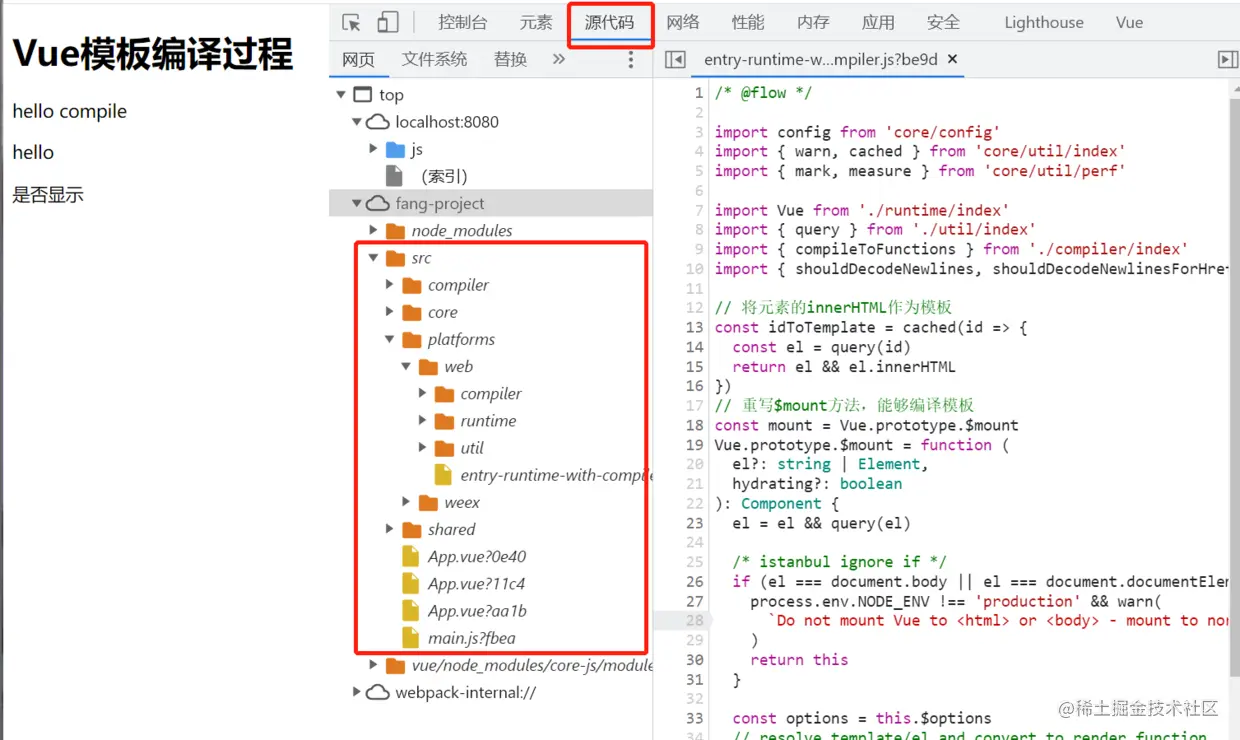Collapse the src folder arrow
1240x740 pixels.
(x=373, y=258)
